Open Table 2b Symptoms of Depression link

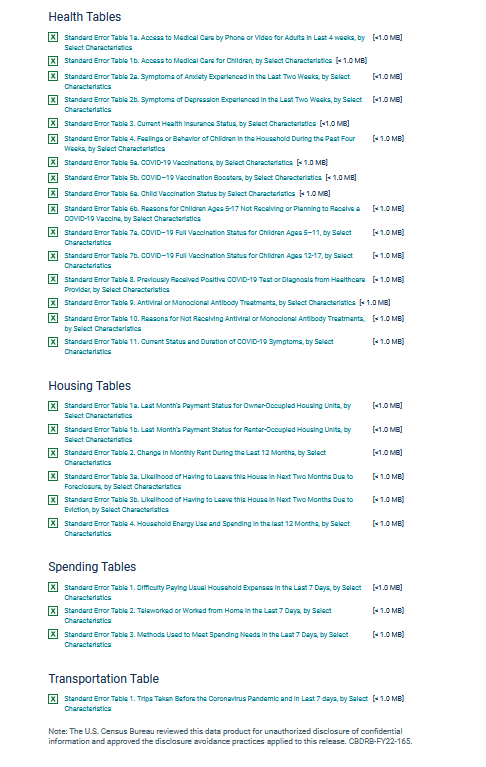tap(213, 105)
